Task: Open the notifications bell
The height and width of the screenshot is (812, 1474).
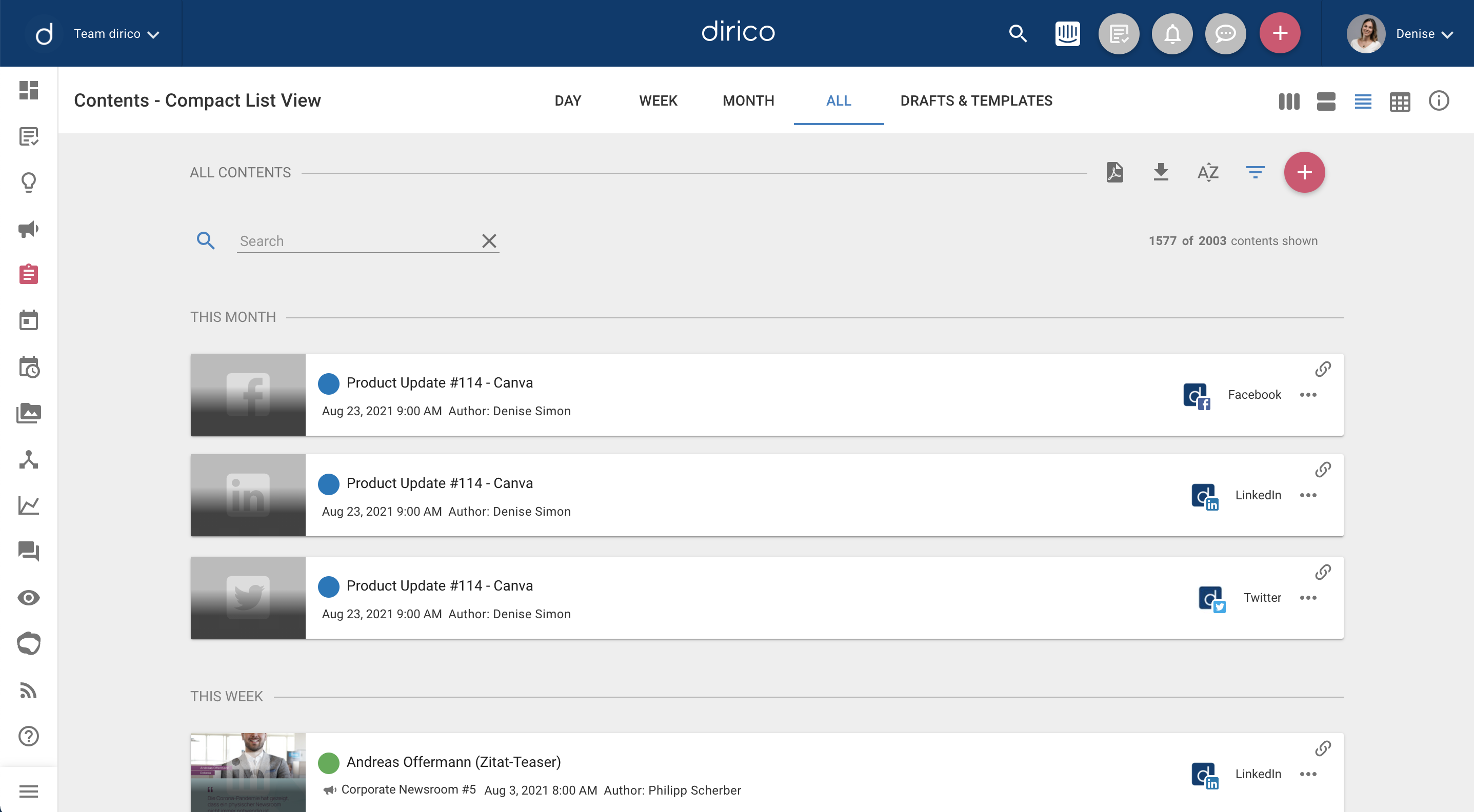Action: (x=1172, y=34)
